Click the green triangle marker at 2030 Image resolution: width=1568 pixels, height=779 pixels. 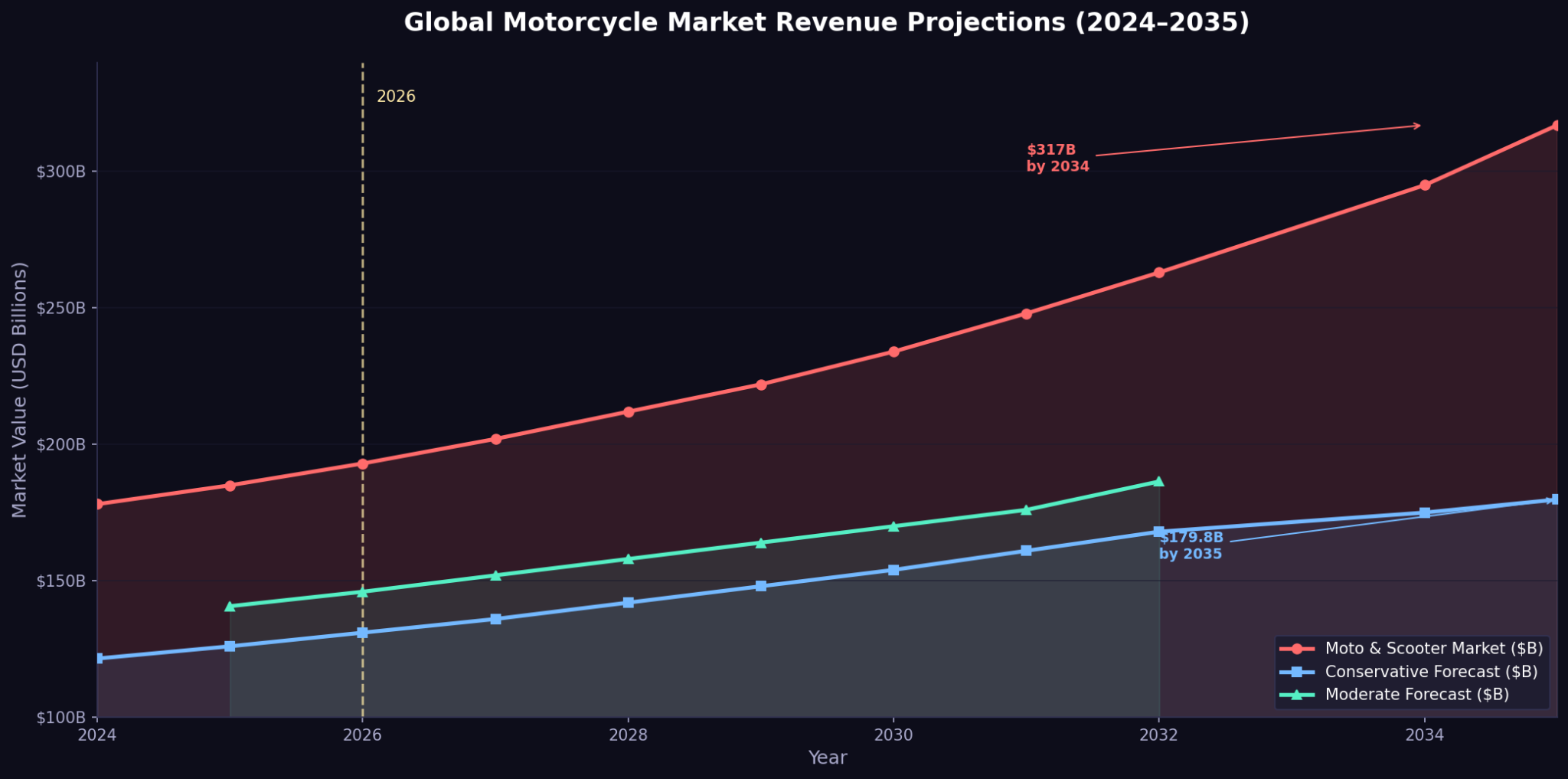coord(893,525)
